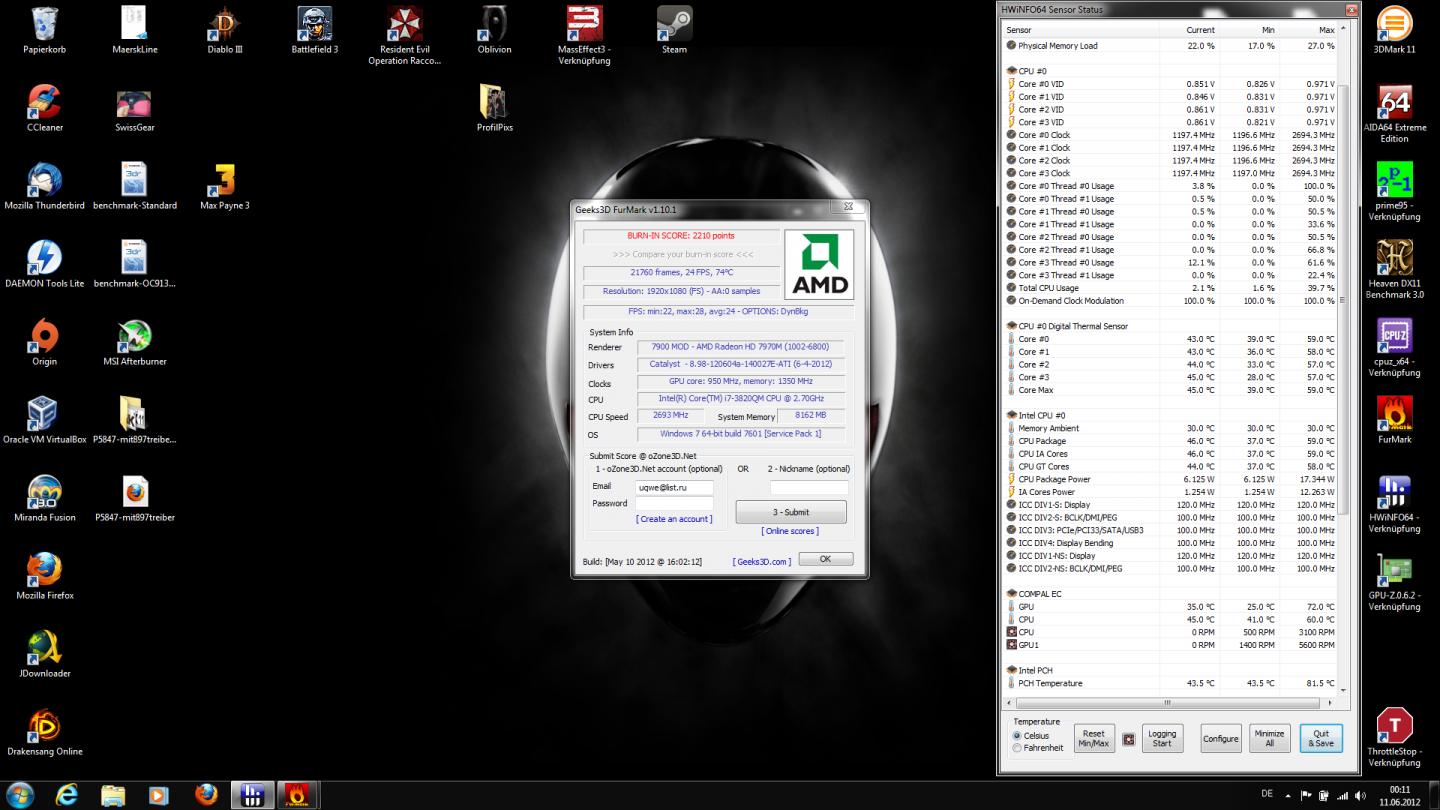Open the benchmark-Standard file icon
The image size is (1440, 810).
tap(134, 186)
